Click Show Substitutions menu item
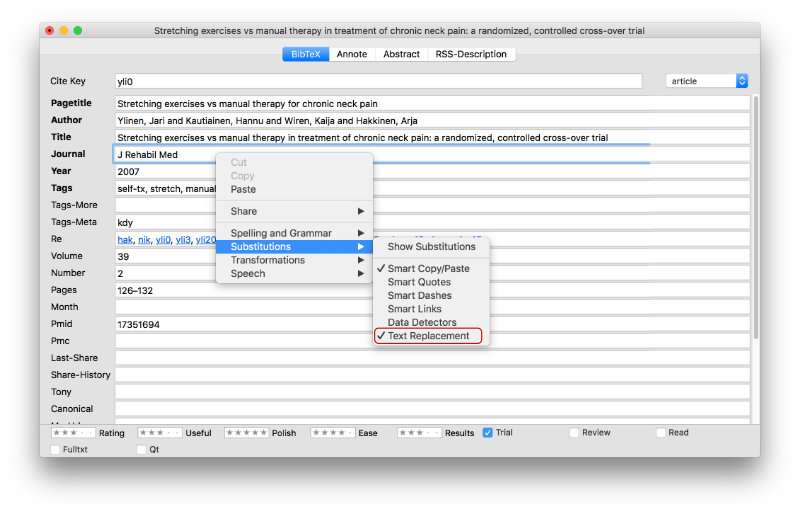This screenshot has height=514, width=800. pyautogui.click(x=431, y=246)
